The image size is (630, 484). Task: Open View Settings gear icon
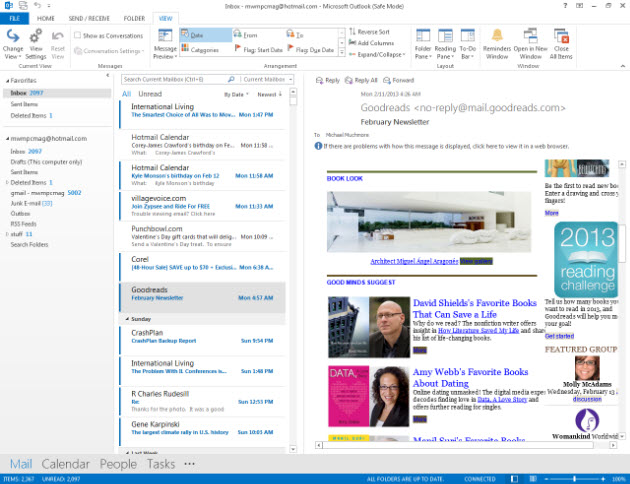[x=35, y=36]
